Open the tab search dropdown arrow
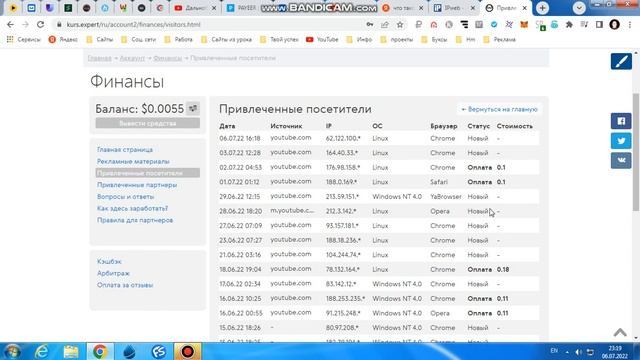Screen dimensions: 640x360 click(x=579, y=8)
